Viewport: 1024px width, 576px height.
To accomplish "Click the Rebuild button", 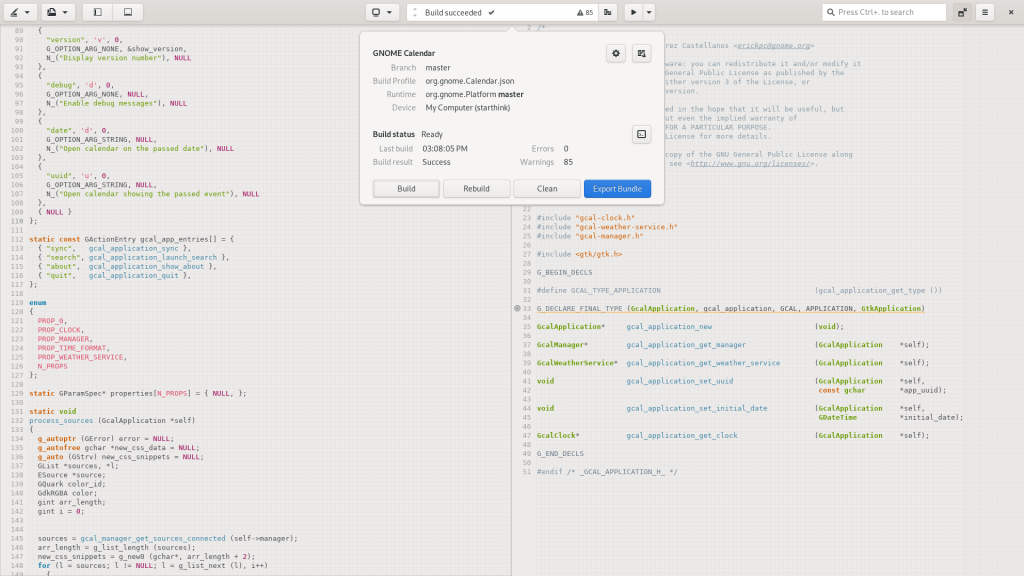I will click(x=476, y=189).
